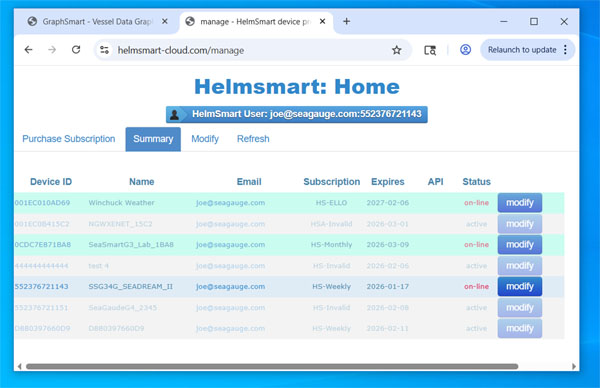Click email link in Winchuck Weather row

(230, 203)
